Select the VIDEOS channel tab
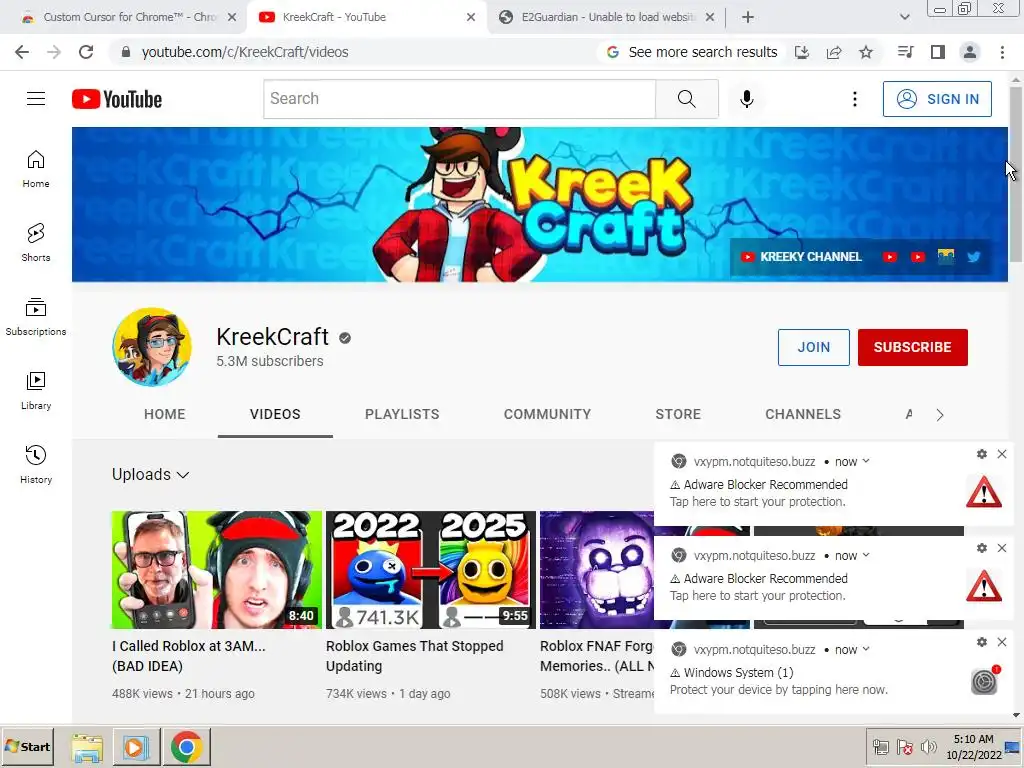This screenshot has height=768, width=1024. [x=275, y=414]
